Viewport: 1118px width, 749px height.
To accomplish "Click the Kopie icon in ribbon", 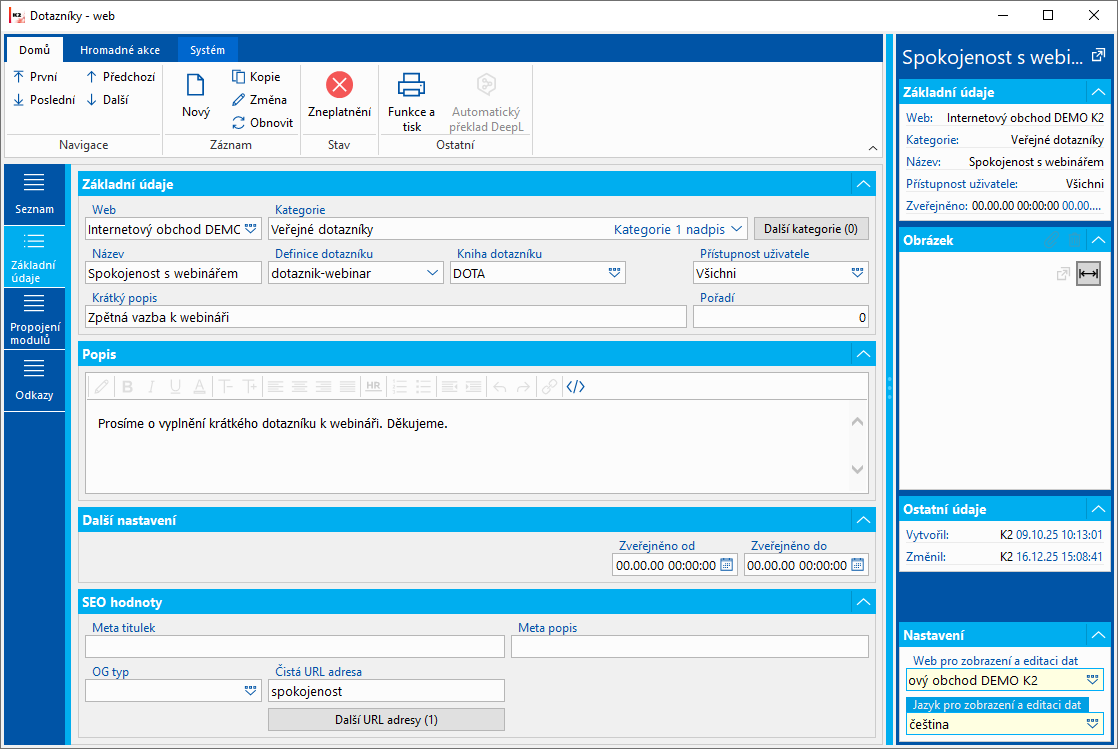I will [239, 77].
